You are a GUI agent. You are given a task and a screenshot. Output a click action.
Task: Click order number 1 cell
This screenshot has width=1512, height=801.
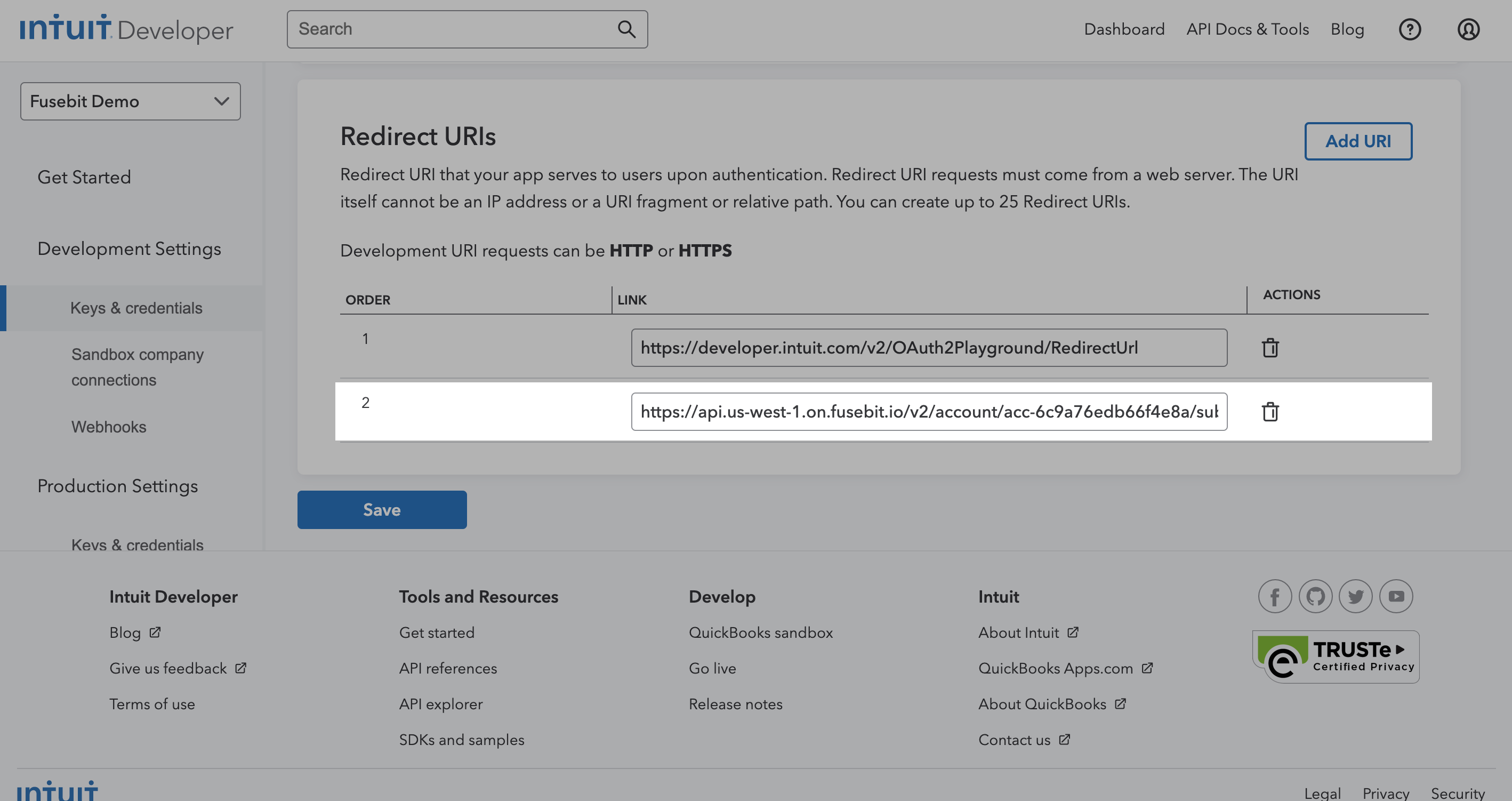click(x=366, y=339)
